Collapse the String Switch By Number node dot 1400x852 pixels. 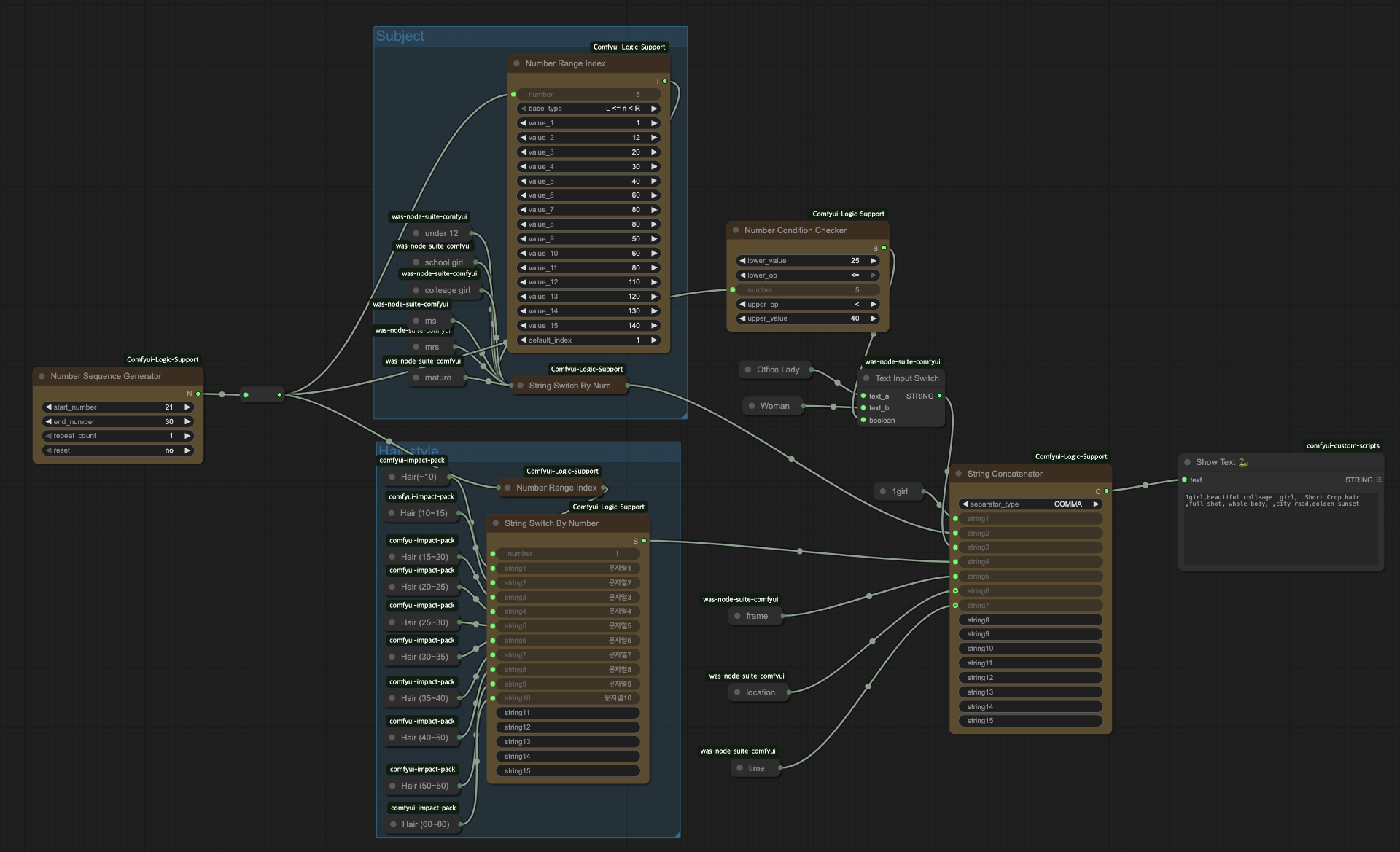497,523
